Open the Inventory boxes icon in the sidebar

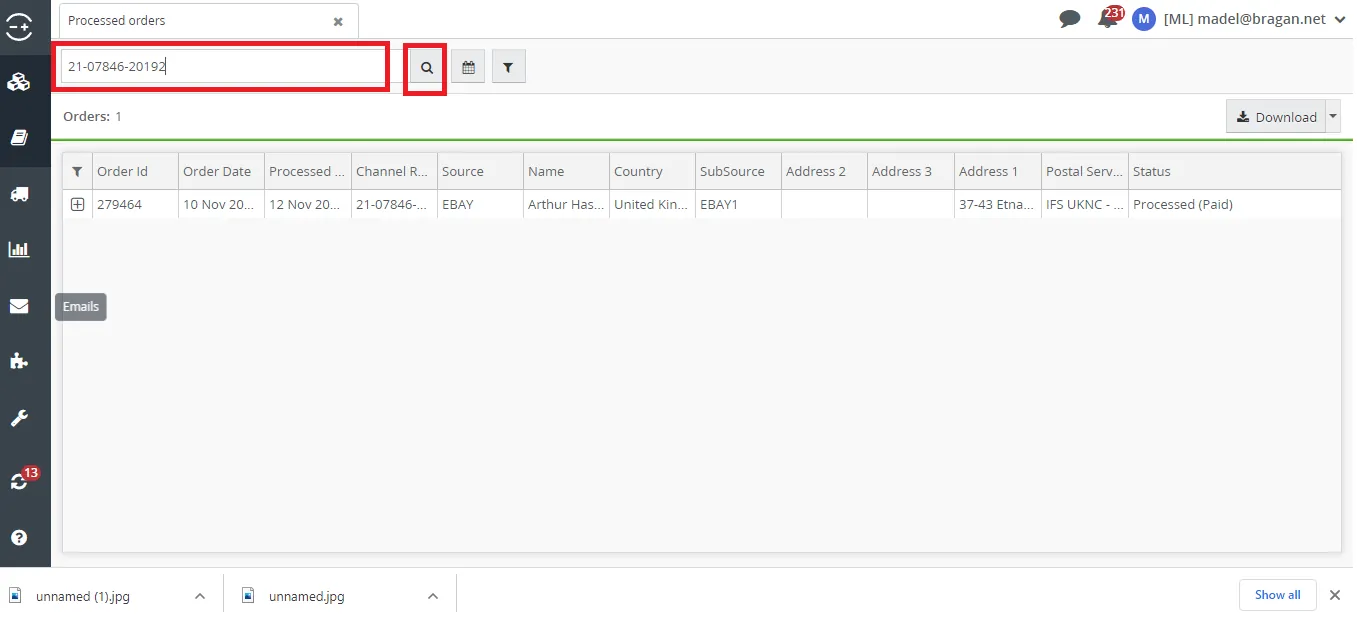click(x=19, y=82)
